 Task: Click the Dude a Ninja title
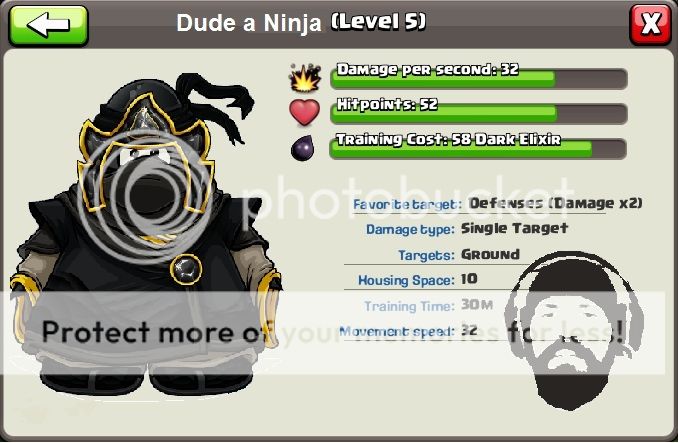(x=249, y=23)
